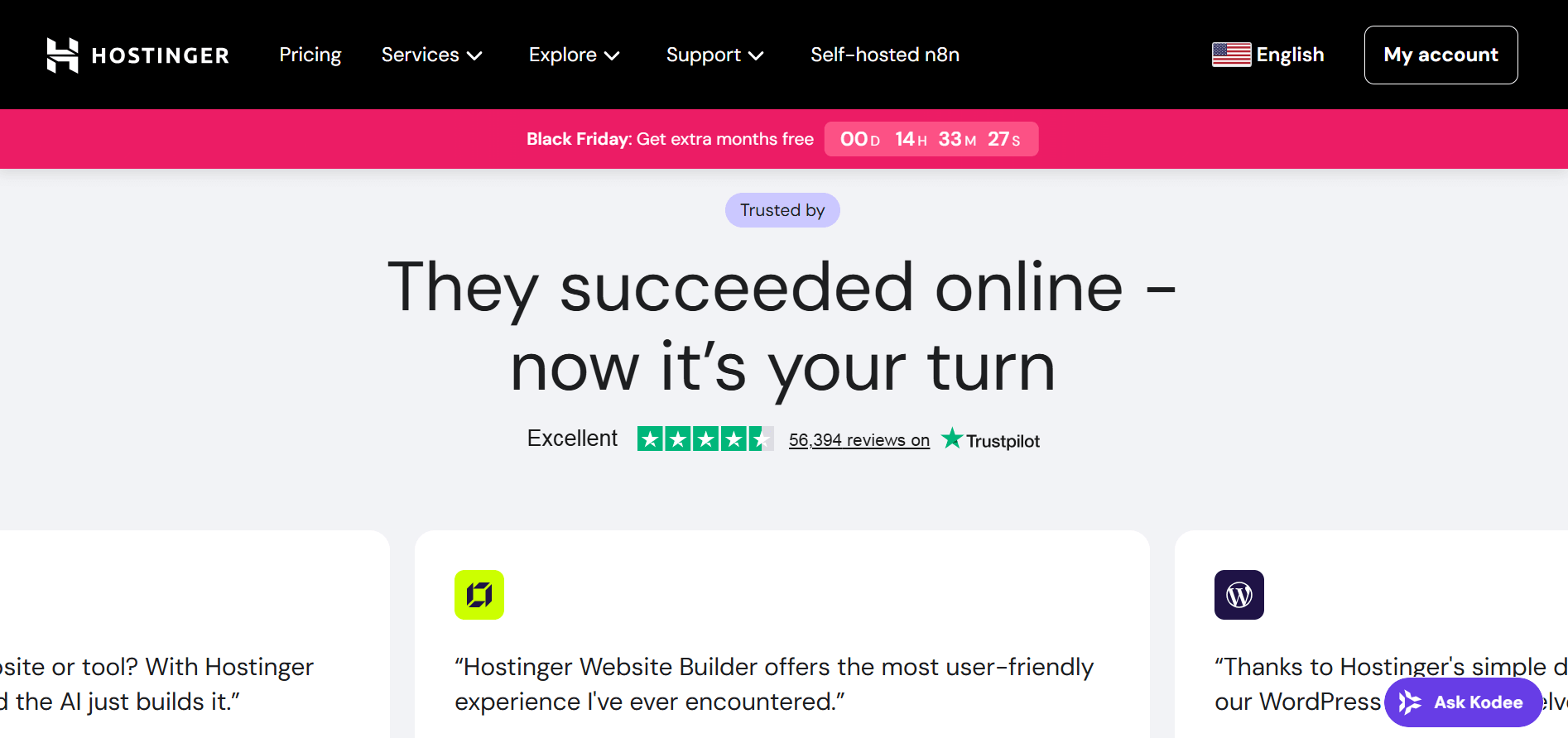
Task: Click the Trustpilot green star rating
Action: tap(705, 438)
